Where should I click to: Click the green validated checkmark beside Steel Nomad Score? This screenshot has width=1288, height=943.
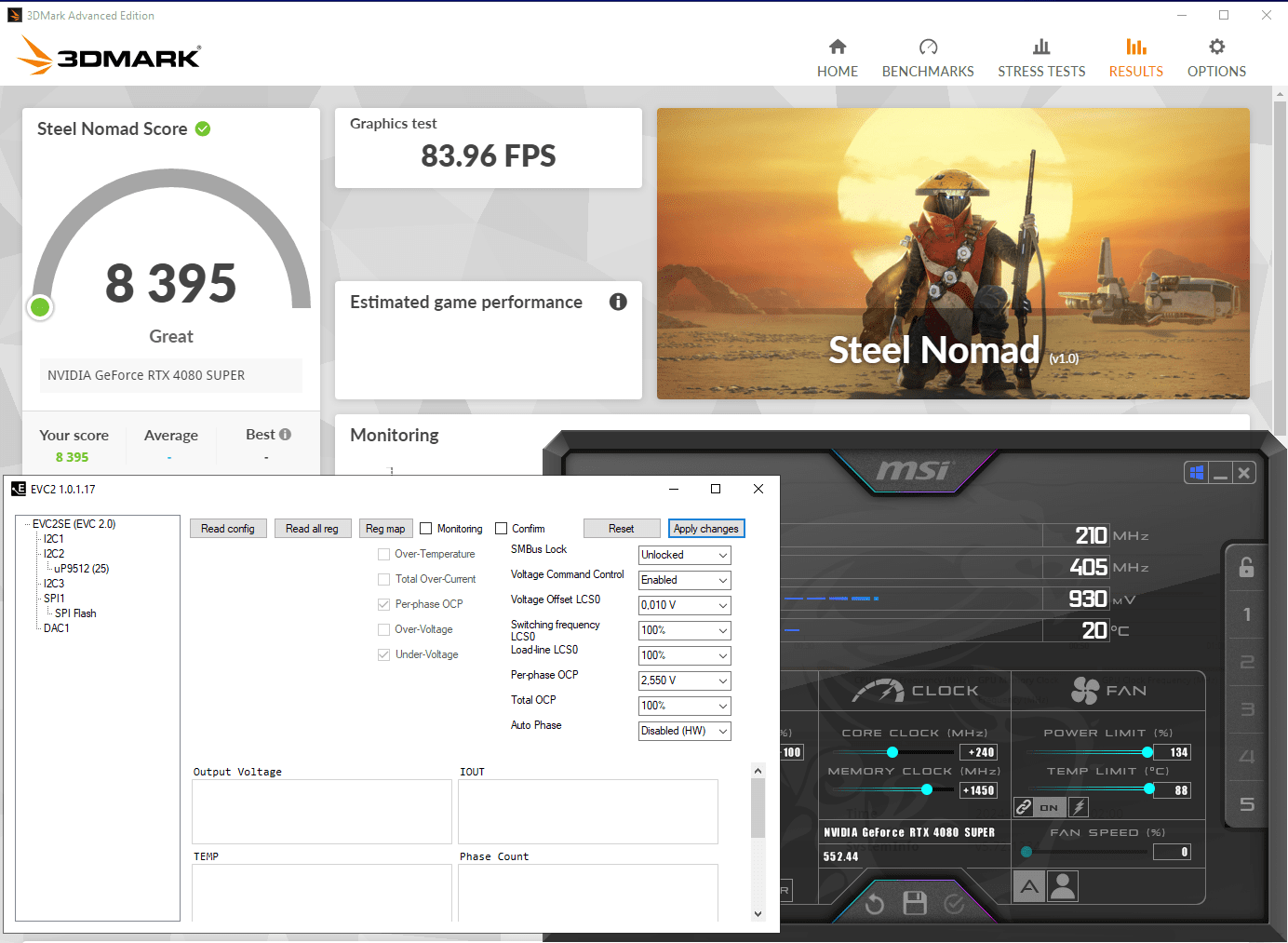tap(203, 128)
